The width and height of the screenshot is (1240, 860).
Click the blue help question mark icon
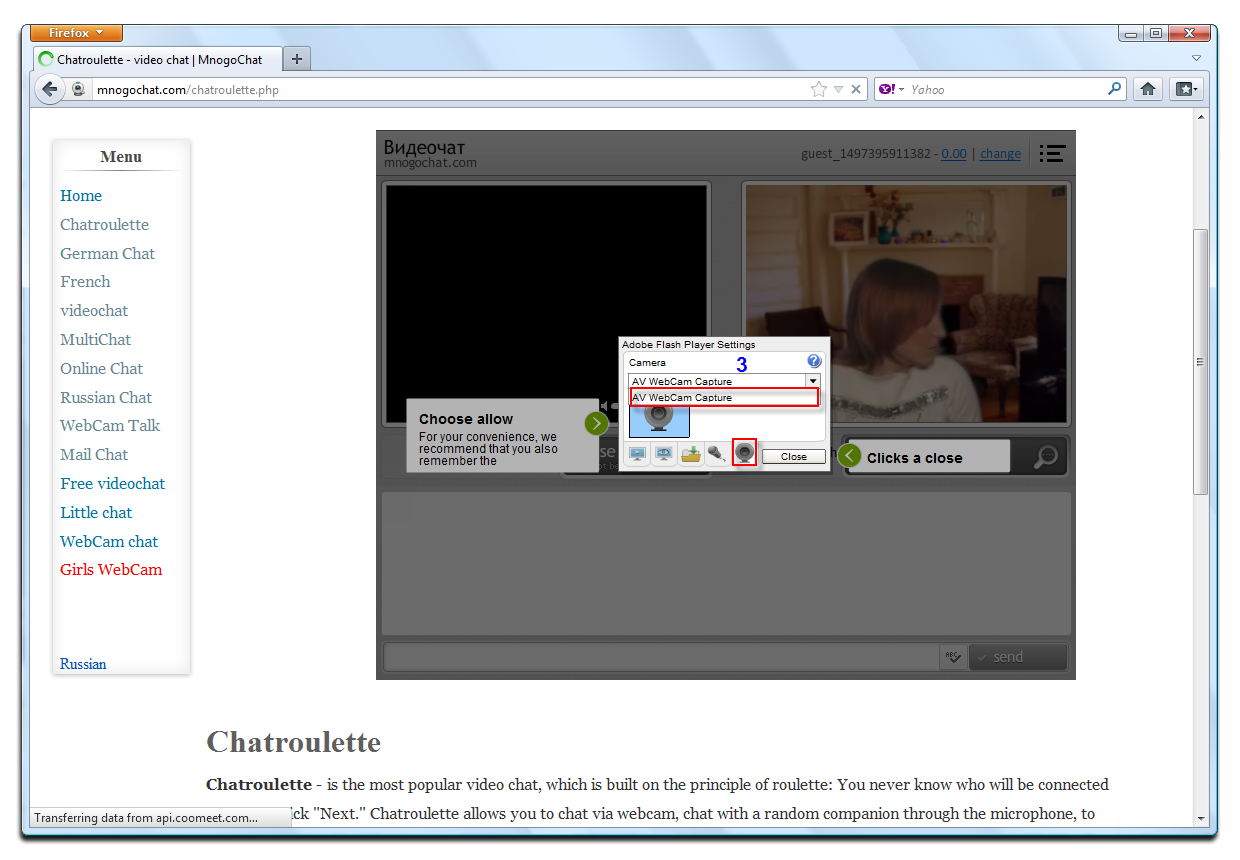(814, 361)
